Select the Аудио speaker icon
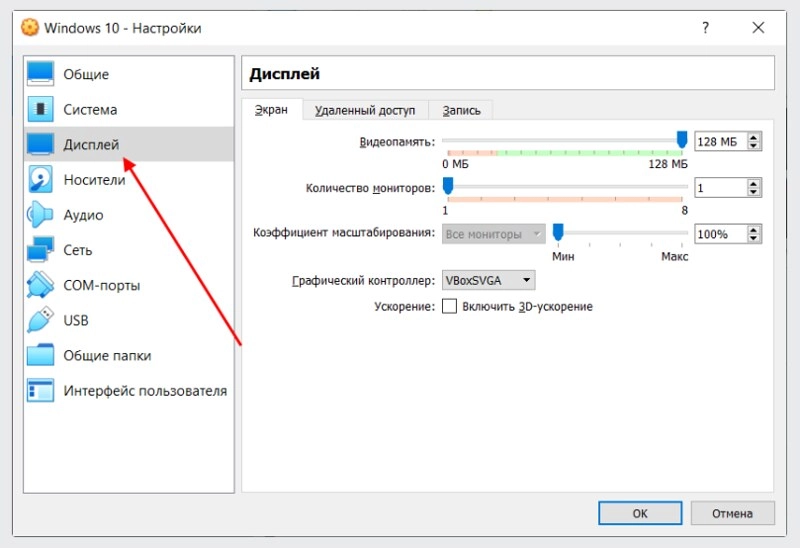 40,215
